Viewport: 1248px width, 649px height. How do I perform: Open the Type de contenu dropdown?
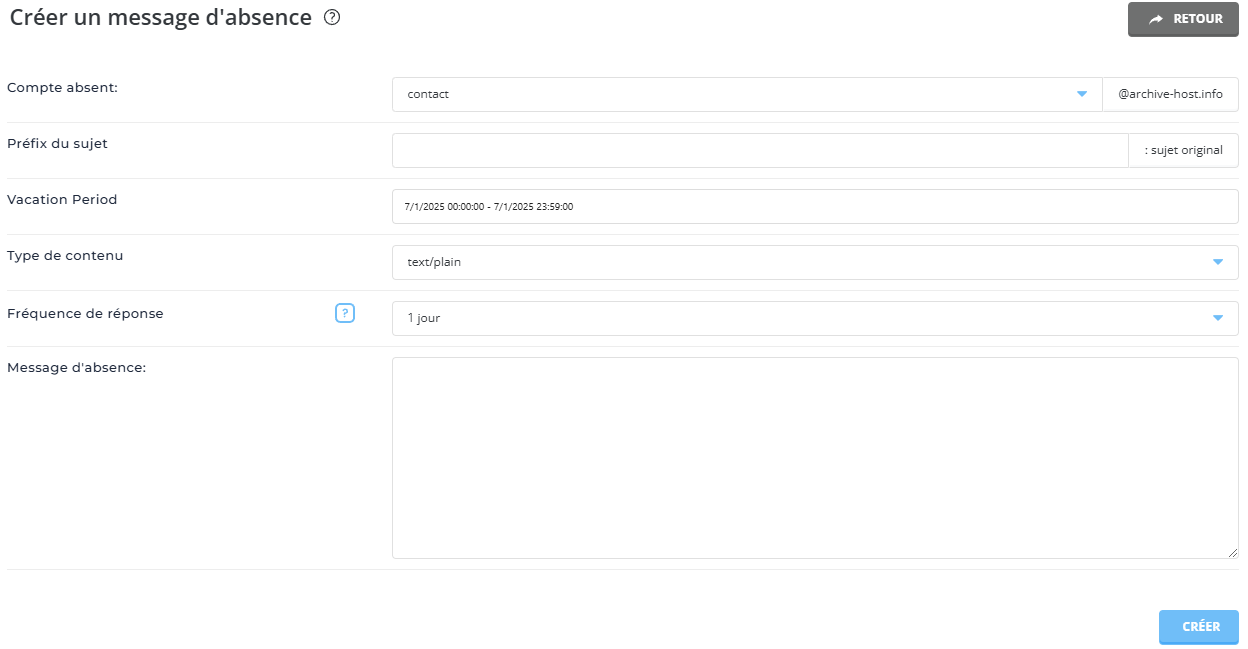800,263
